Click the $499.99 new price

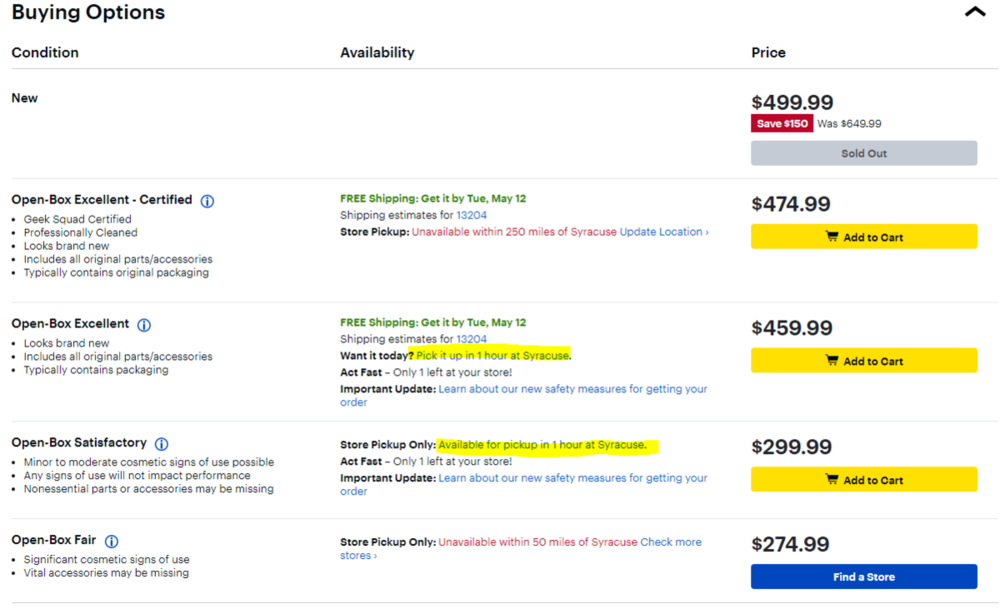[792, 102]
